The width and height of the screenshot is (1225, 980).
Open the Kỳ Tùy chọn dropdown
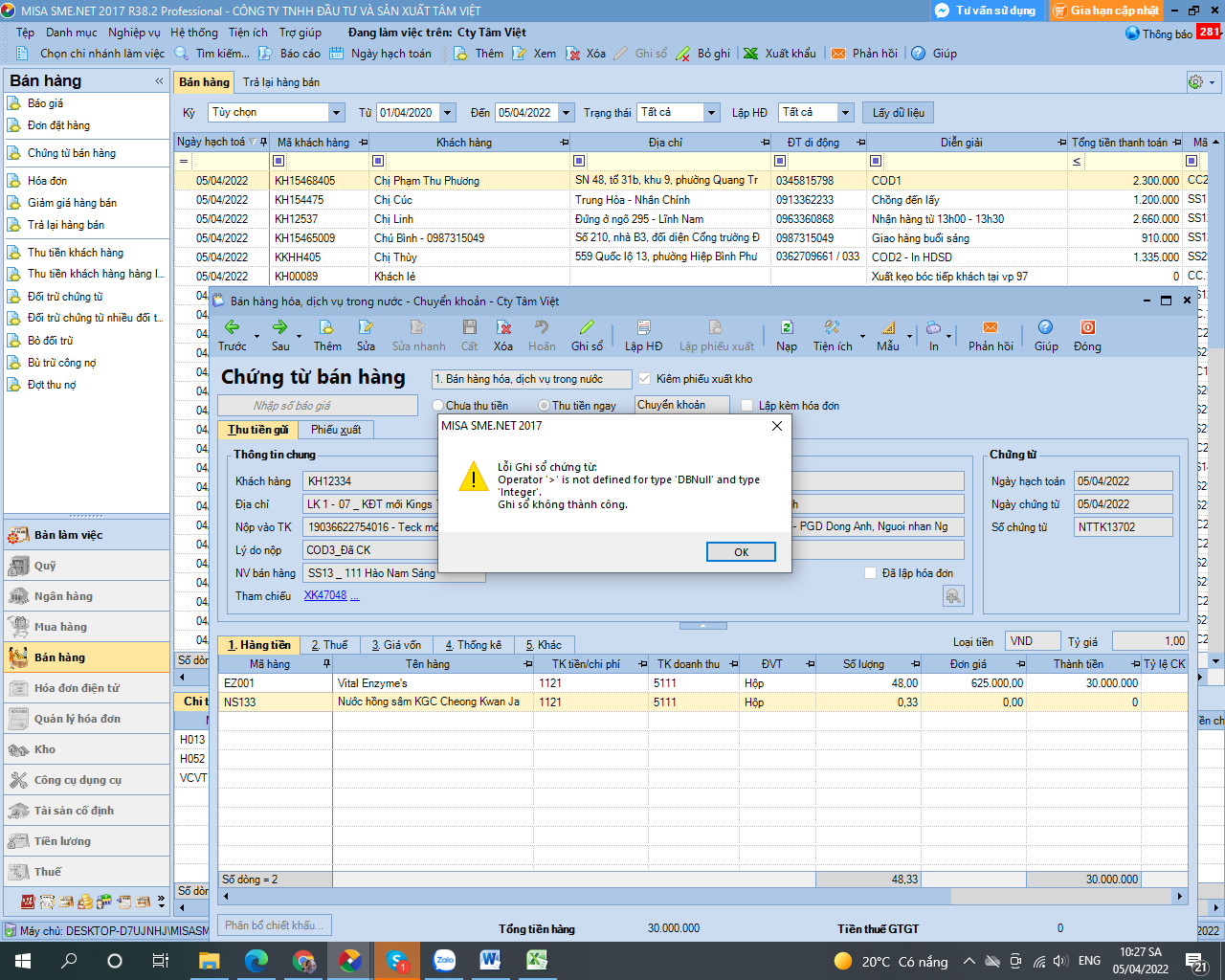pos(336,113)
